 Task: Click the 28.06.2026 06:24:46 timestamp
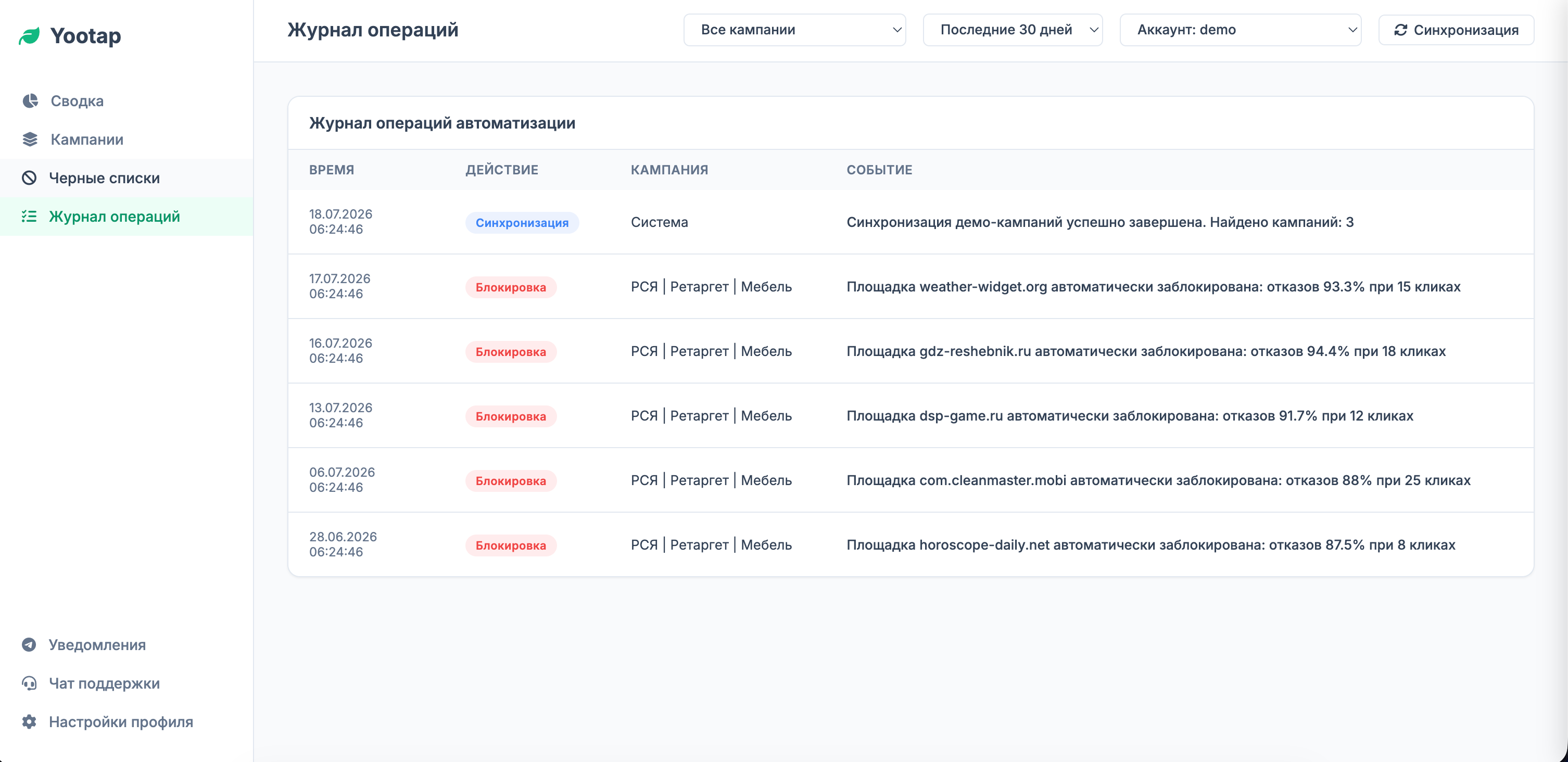pos(343,544)
